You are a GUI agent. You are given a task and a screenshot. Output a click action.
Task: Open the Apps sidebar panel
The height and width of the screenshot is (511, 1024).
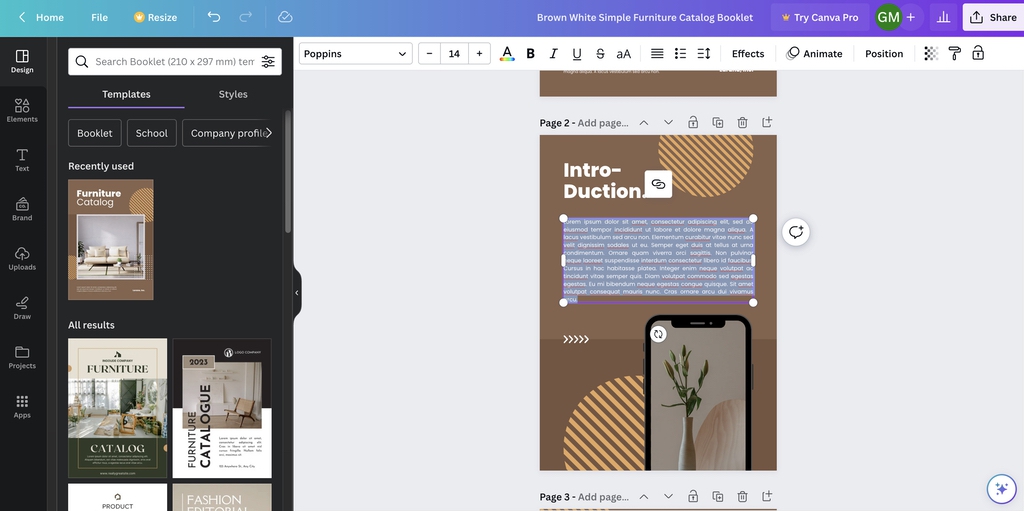click(22, 406)
